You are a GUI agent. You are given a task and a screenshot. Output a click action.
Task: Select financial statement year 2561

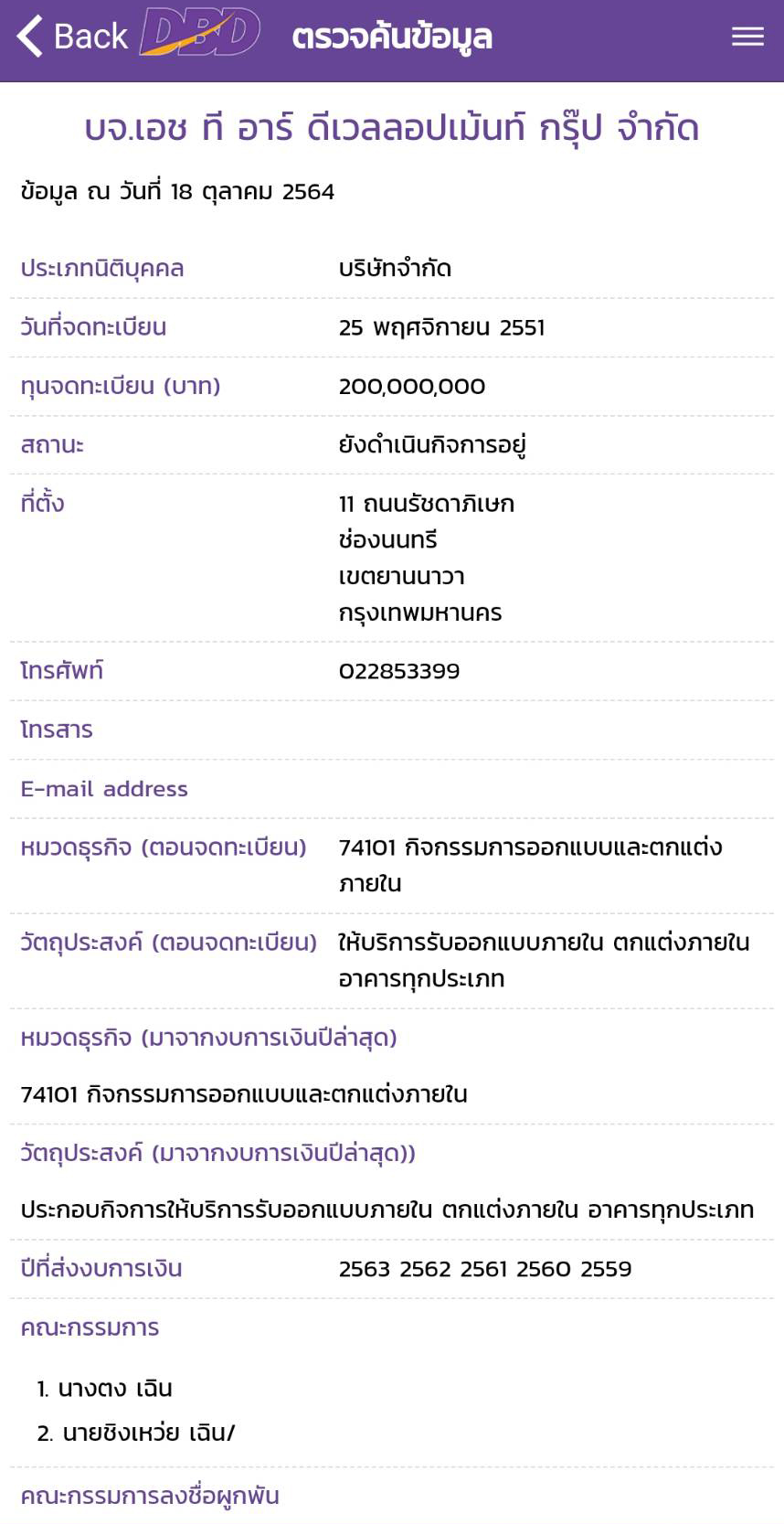click(x=484, y=1269)
